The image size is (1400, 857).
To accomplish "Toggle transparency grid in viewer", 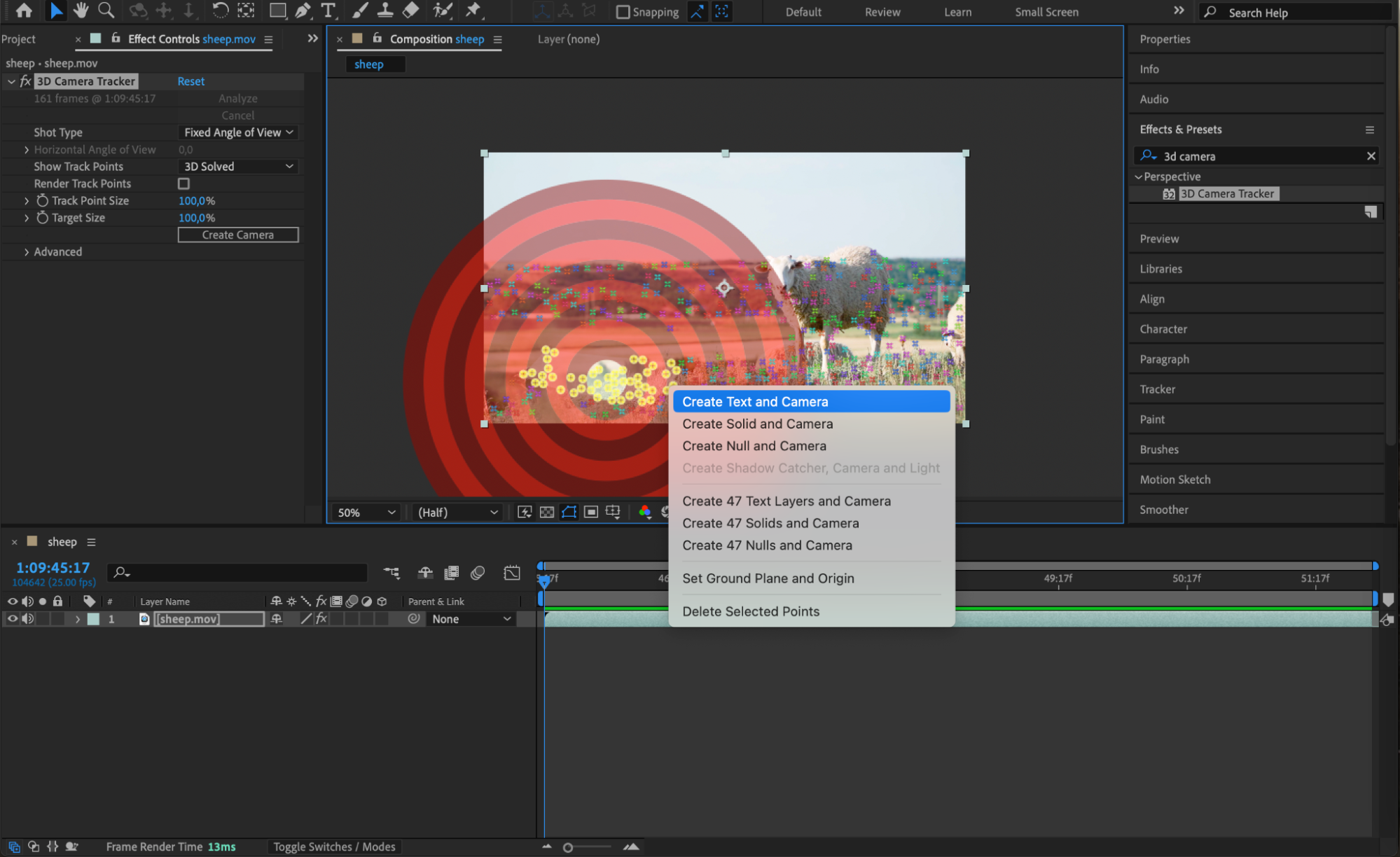I will [x=547, y=513].
